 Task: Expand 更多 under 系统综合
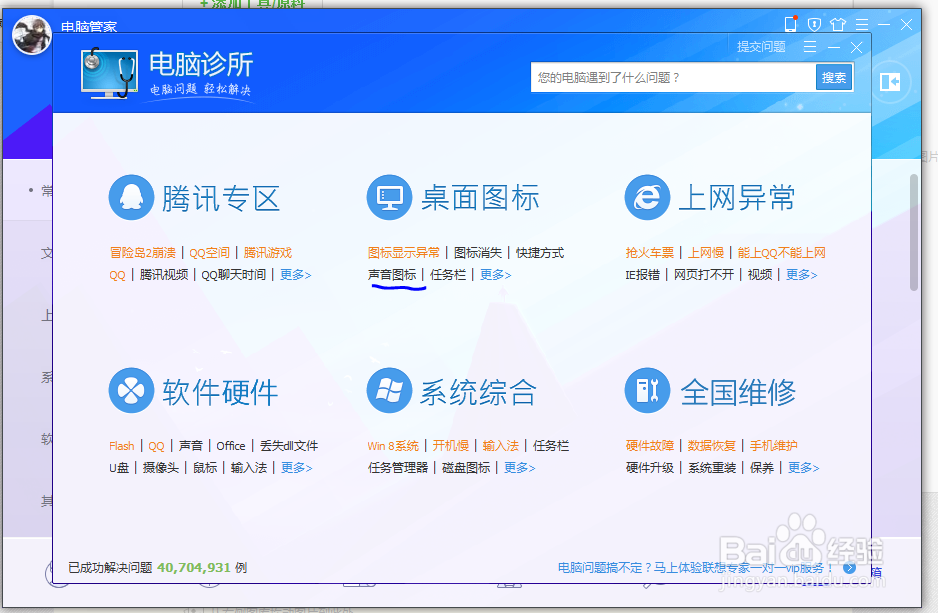tap(519, 468)
